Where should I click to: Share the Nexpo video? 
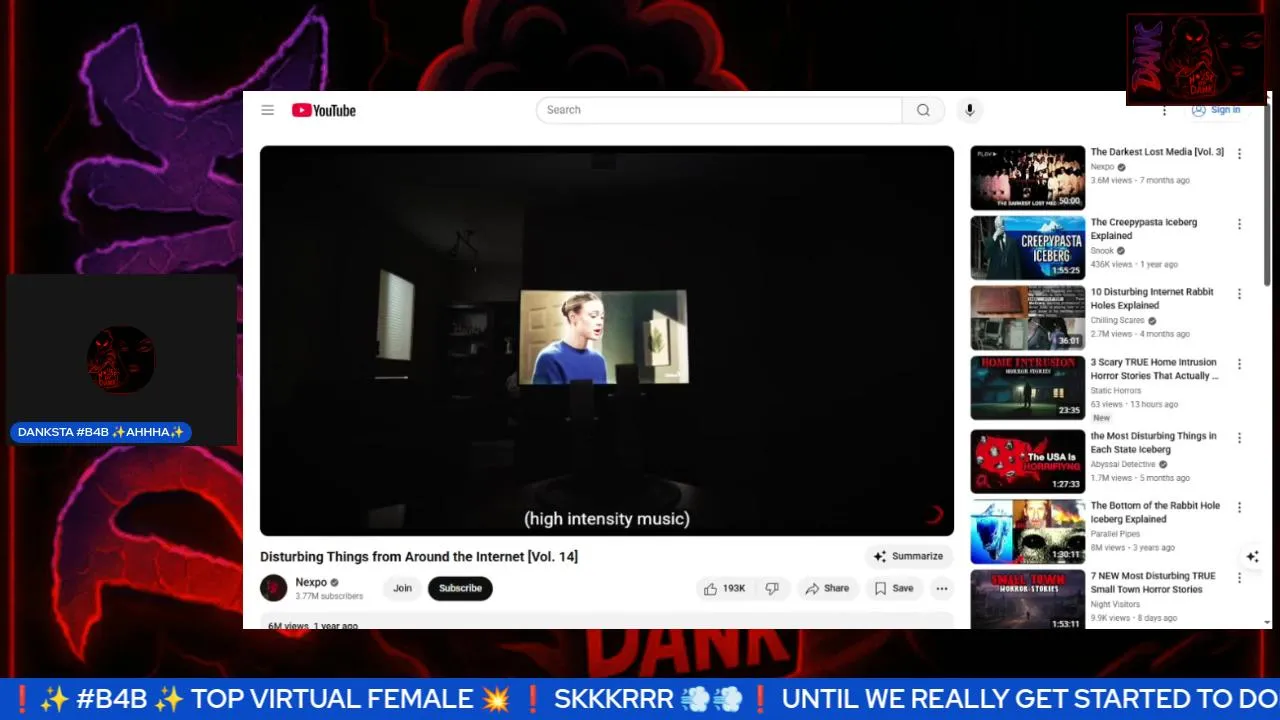(x=827, y=588)
